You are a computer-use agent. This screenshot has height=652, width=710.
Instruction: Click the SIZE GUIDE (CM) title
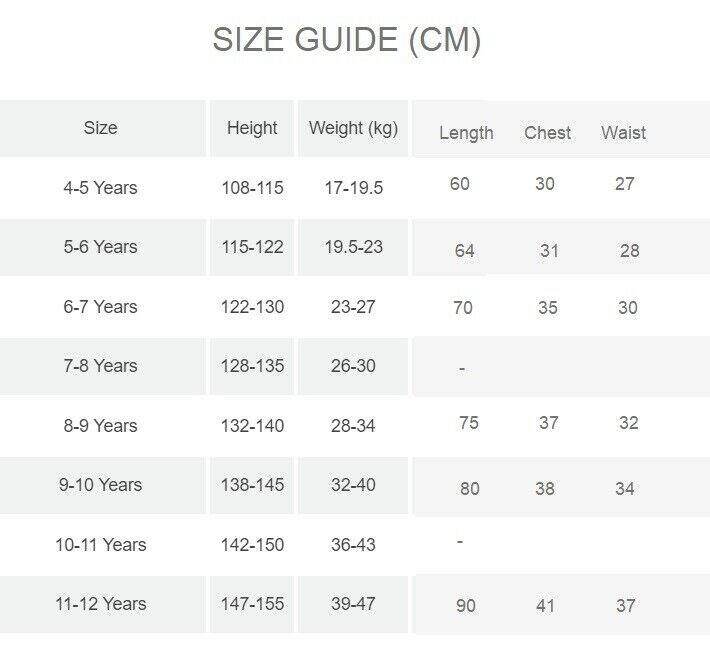347,41
